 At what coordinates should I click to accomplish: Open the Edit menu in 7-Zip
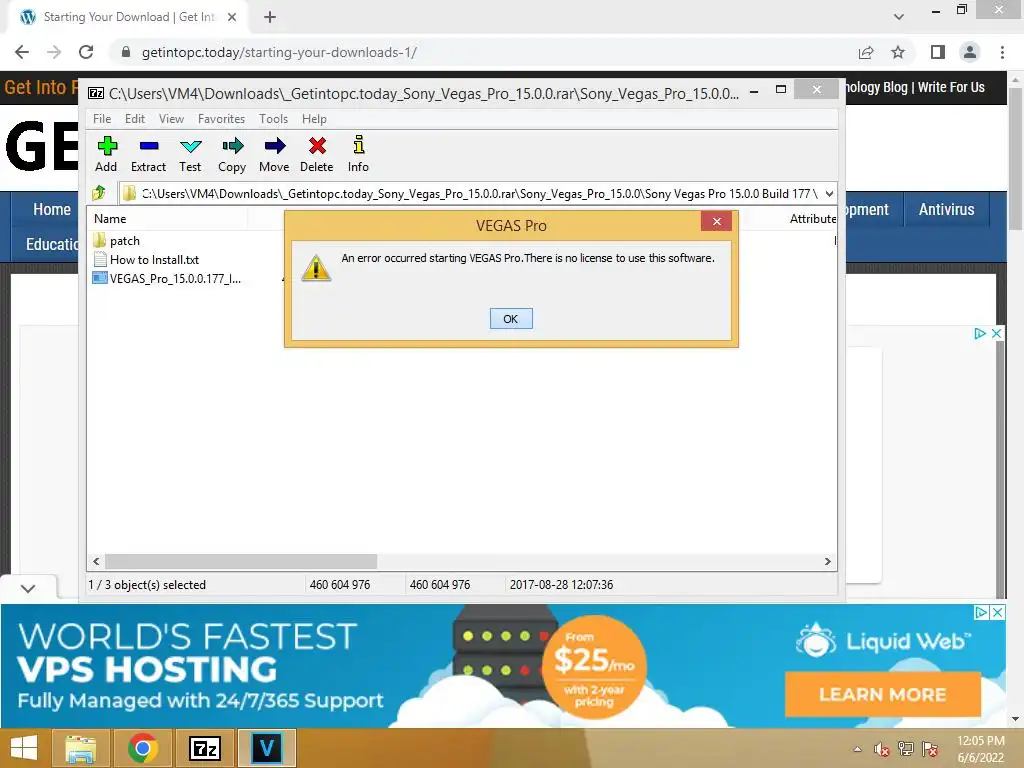135,119
